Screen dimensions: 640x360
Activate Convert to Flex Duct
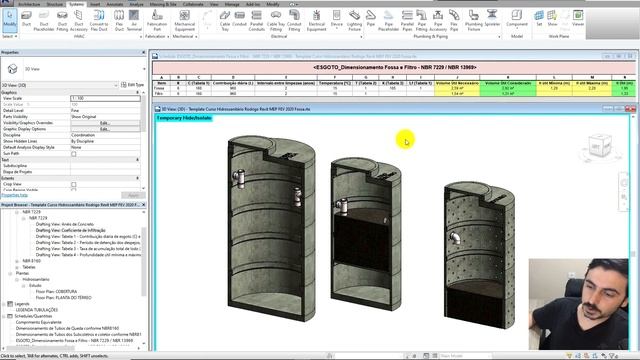(98, 20)
